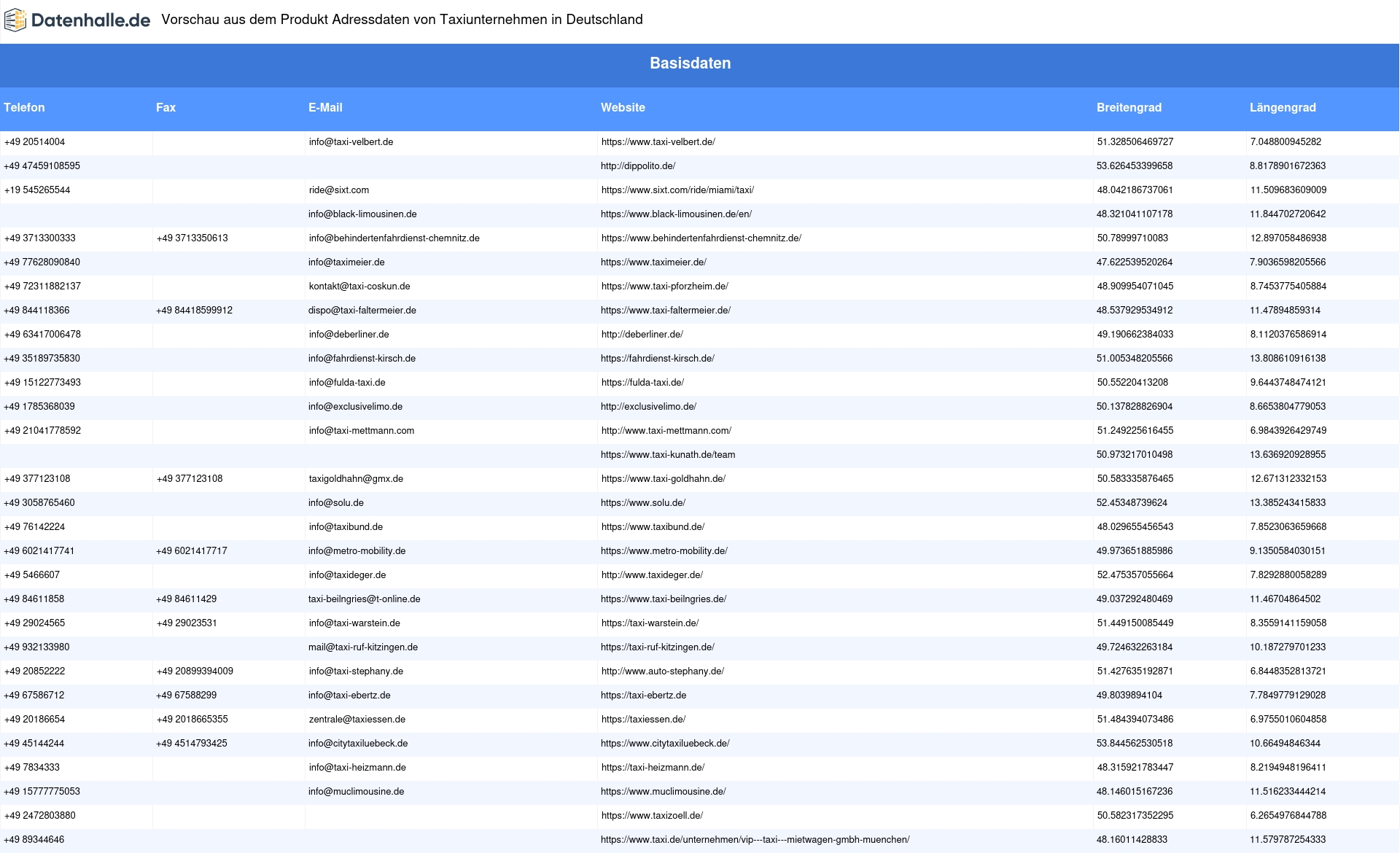The height and width of the screenshot is (853, 1400).
Task: Select email info@taxibund.de
Action: coord(346,527)
